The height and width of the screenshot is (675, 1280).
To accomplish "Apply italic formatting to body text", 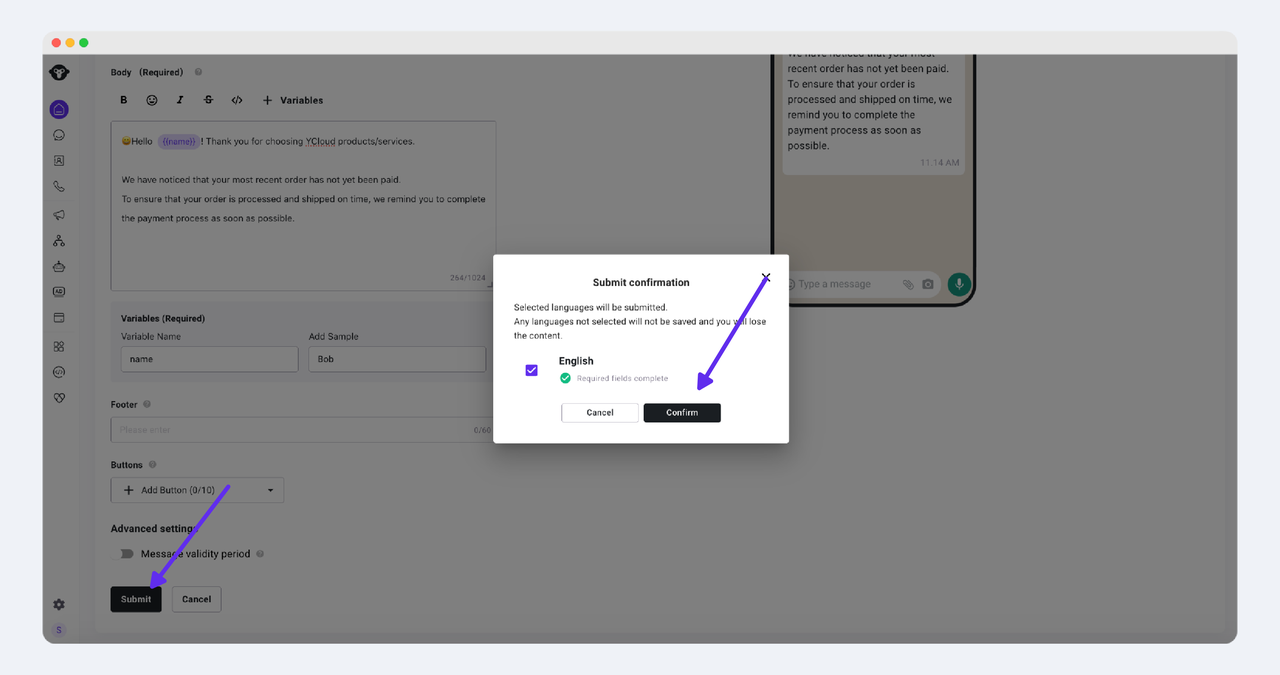I will click(180, 100).
